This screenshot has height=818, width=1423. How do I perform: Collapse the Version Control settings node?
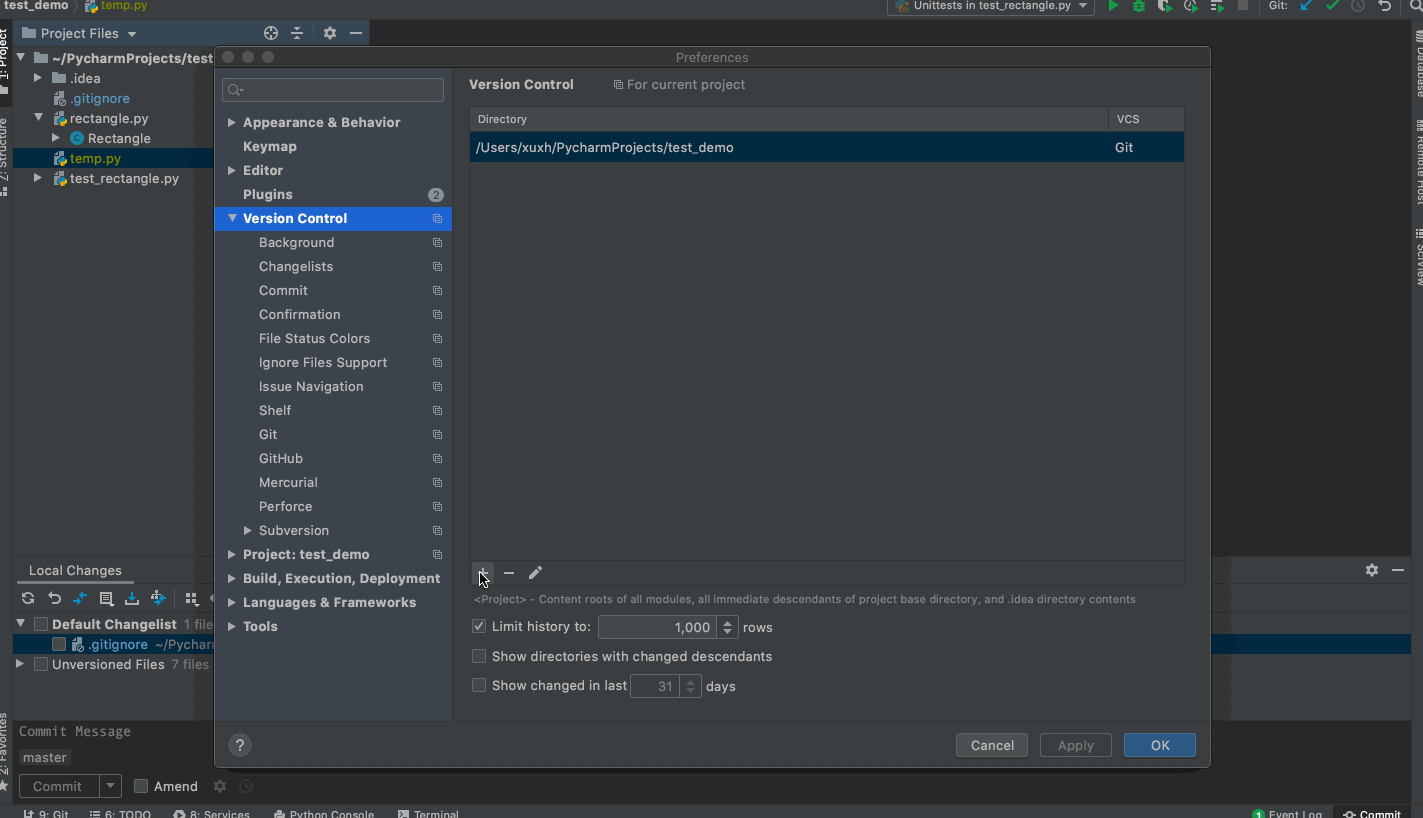[x=232, y=218]
